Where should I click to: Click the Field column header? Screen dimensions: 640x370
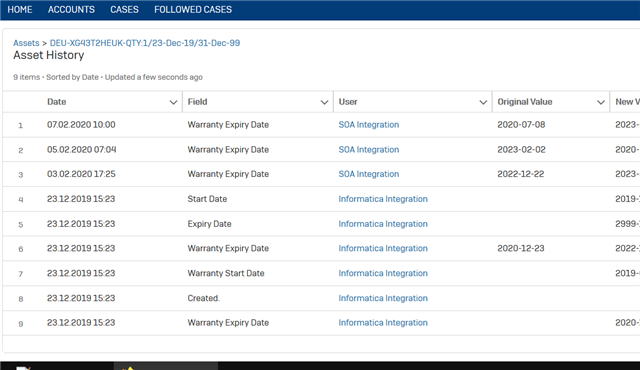coord(198,102)
